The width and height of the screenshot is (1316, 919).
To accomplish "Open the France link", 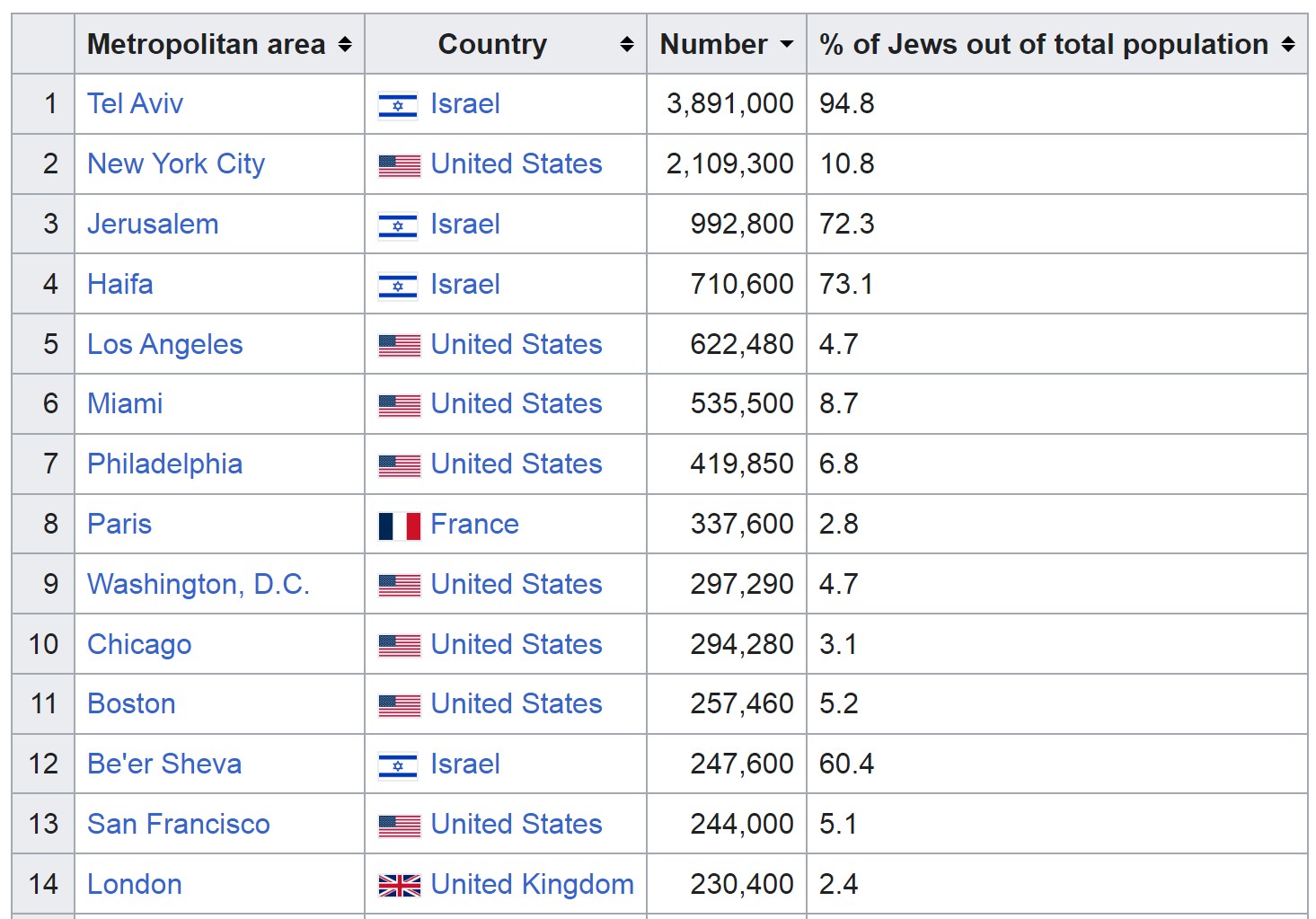I will coord(475,524).
